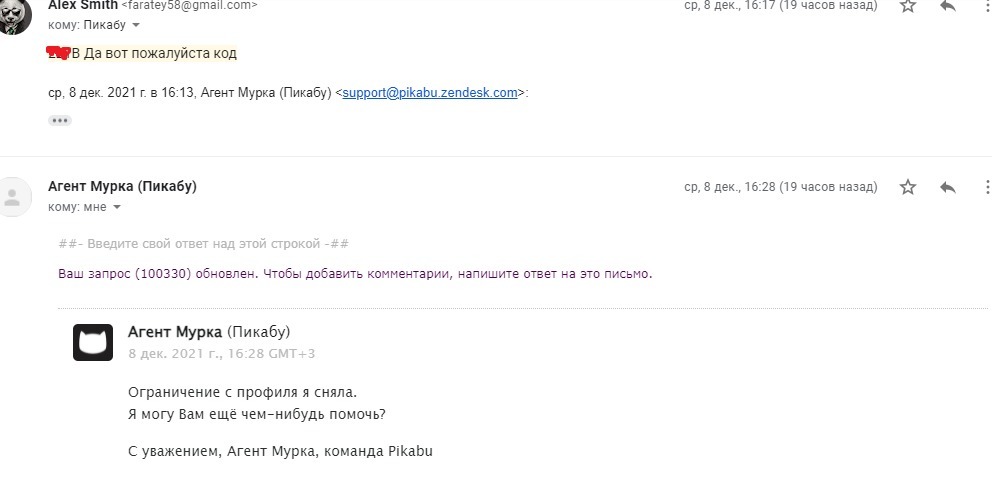Click the 16:28 timestamp of the second email
Screen dimensions: 992x486
click(780, 187)
